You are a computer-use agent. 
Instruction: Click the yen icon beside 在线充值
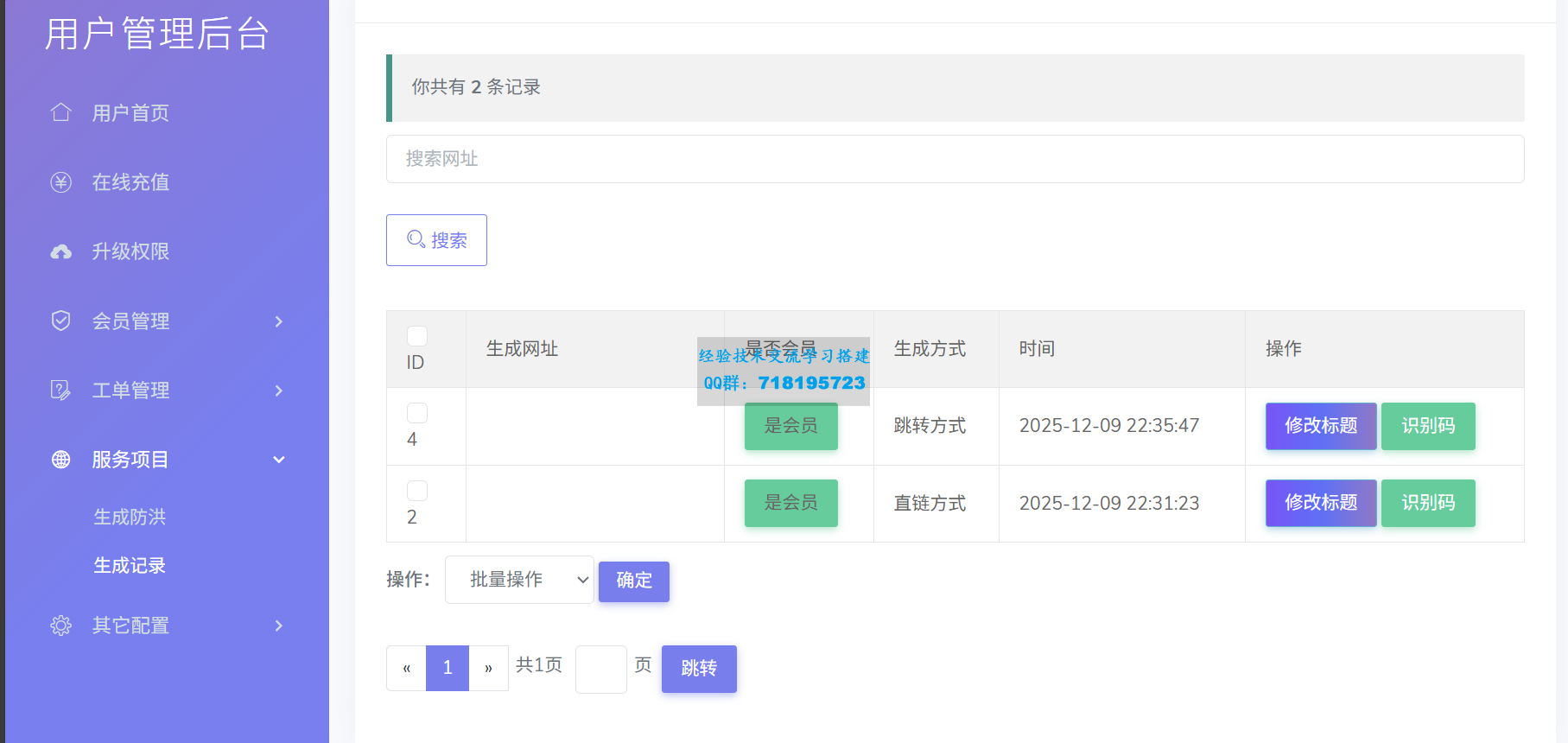click(x=60, y=182)
